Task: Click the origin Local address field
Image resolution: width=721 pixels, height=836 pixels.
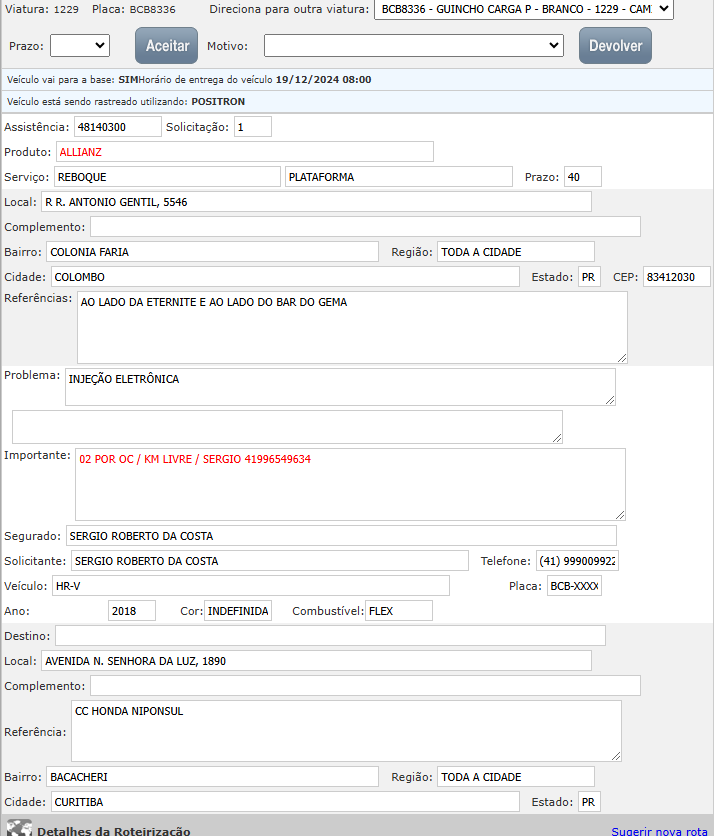Action: (315, 202)
